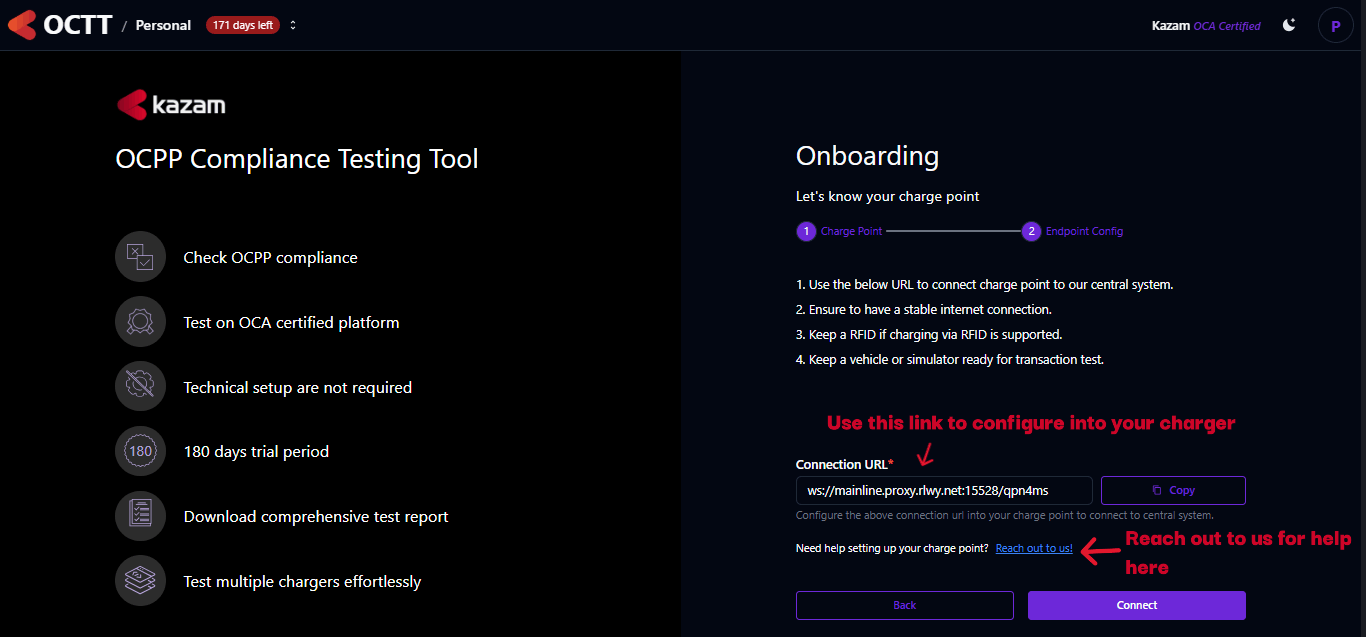Expand the Personal workspace switcher
Viewport: 1366px width, 637px height.
(x=293, y=25)
